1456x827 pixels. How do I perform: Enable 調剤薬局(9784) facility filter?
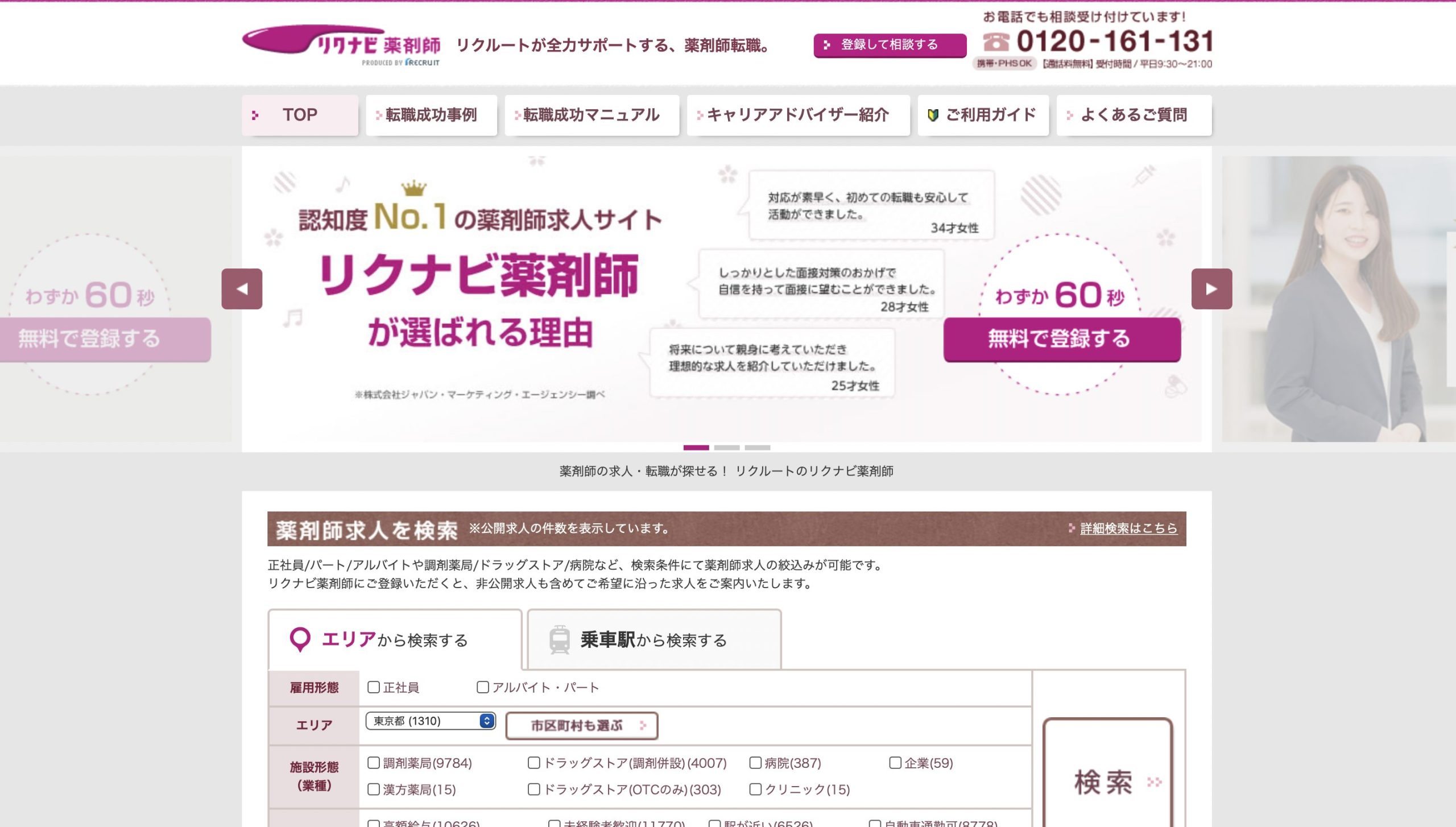(x=373, y=763)
